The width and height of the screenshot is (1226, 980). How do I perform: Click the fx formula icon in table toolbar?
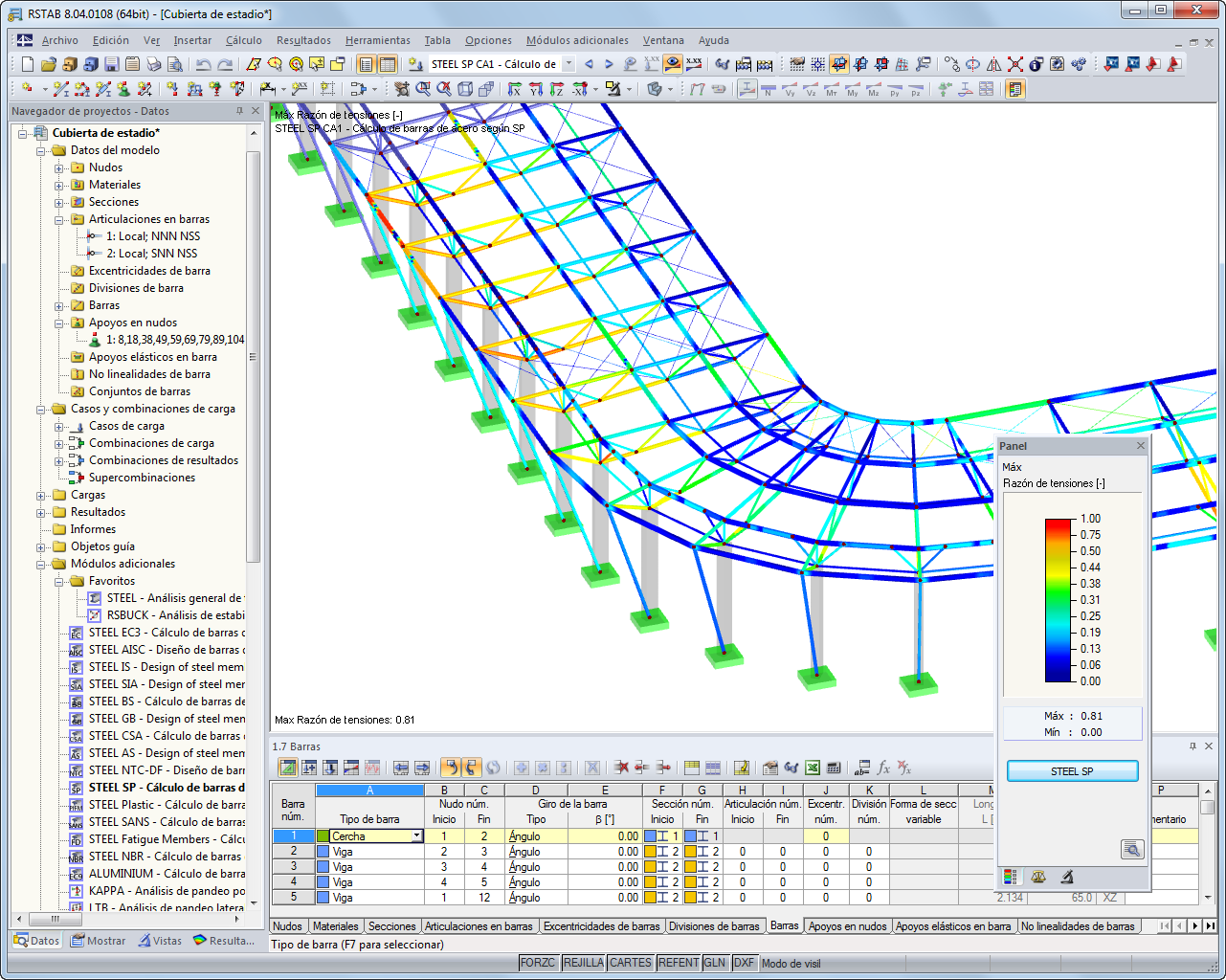883,768
